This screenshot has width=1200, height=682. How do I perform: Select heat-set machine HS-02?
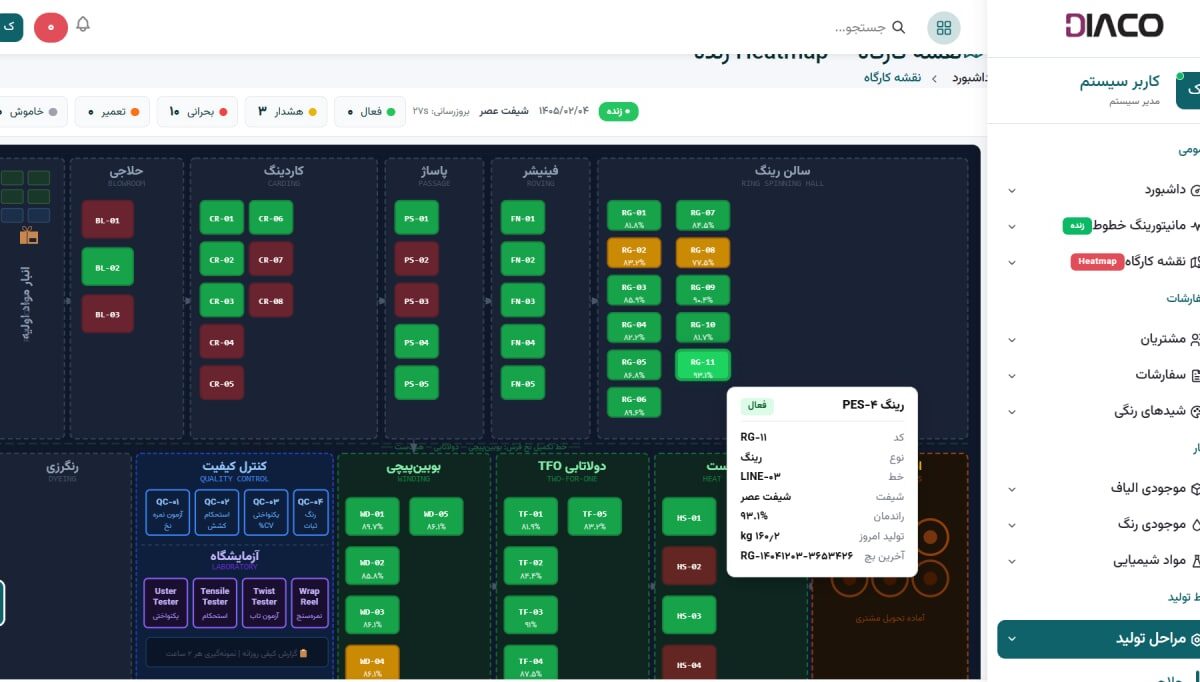689,567
